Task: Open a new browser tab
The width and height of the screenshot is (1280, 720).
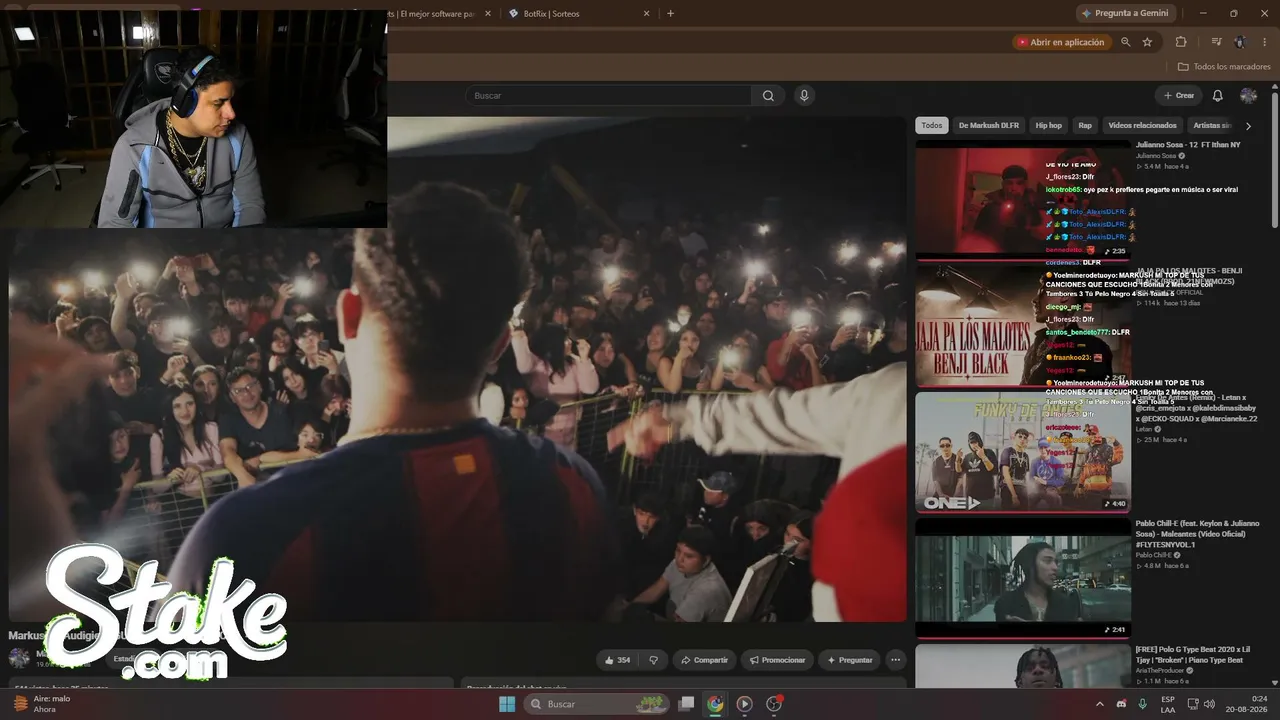Action: click(x=670, y=14)
